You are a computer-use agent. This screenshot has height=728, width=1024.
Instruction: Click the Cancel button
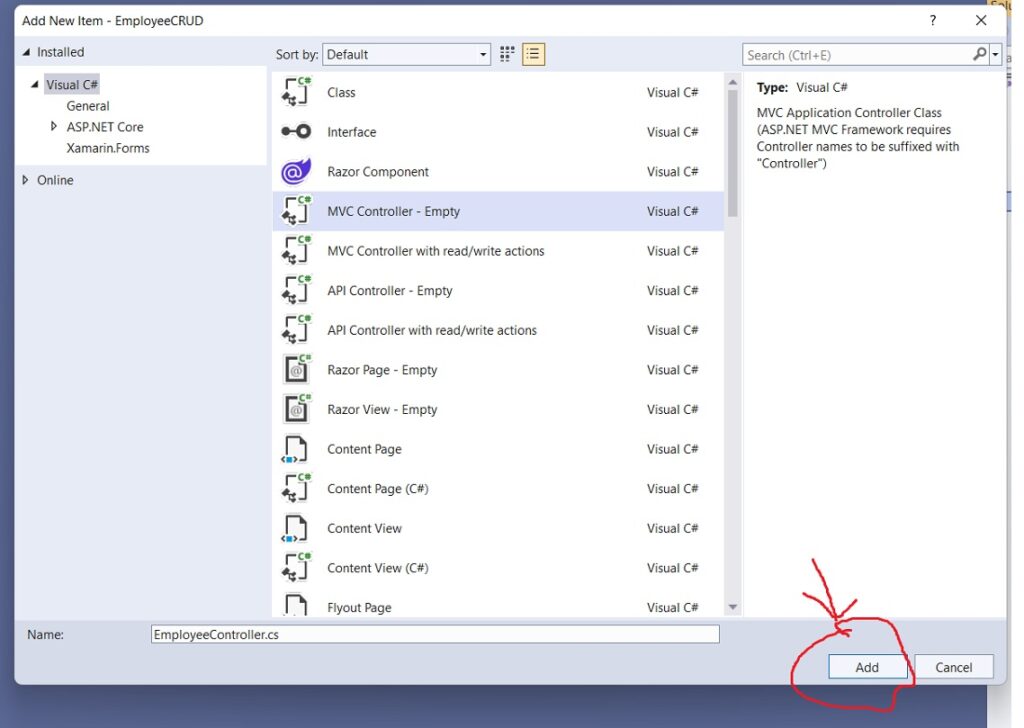953,667
